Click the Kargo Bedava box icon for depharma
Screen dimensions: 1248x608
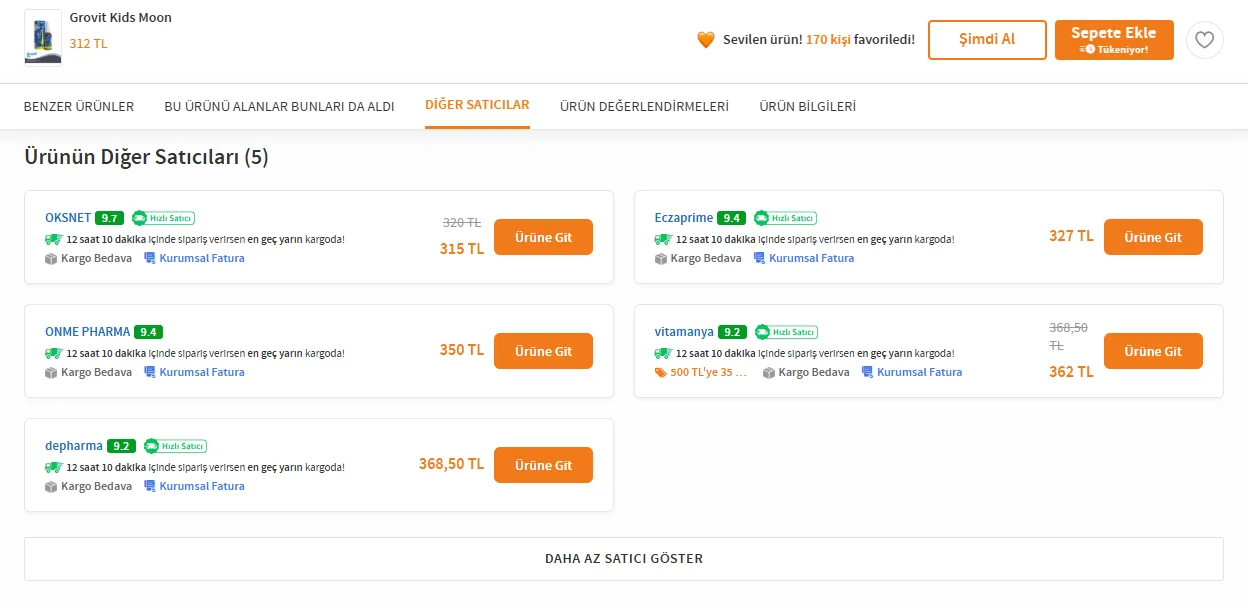pyautogui.click(x=51, y=486)
